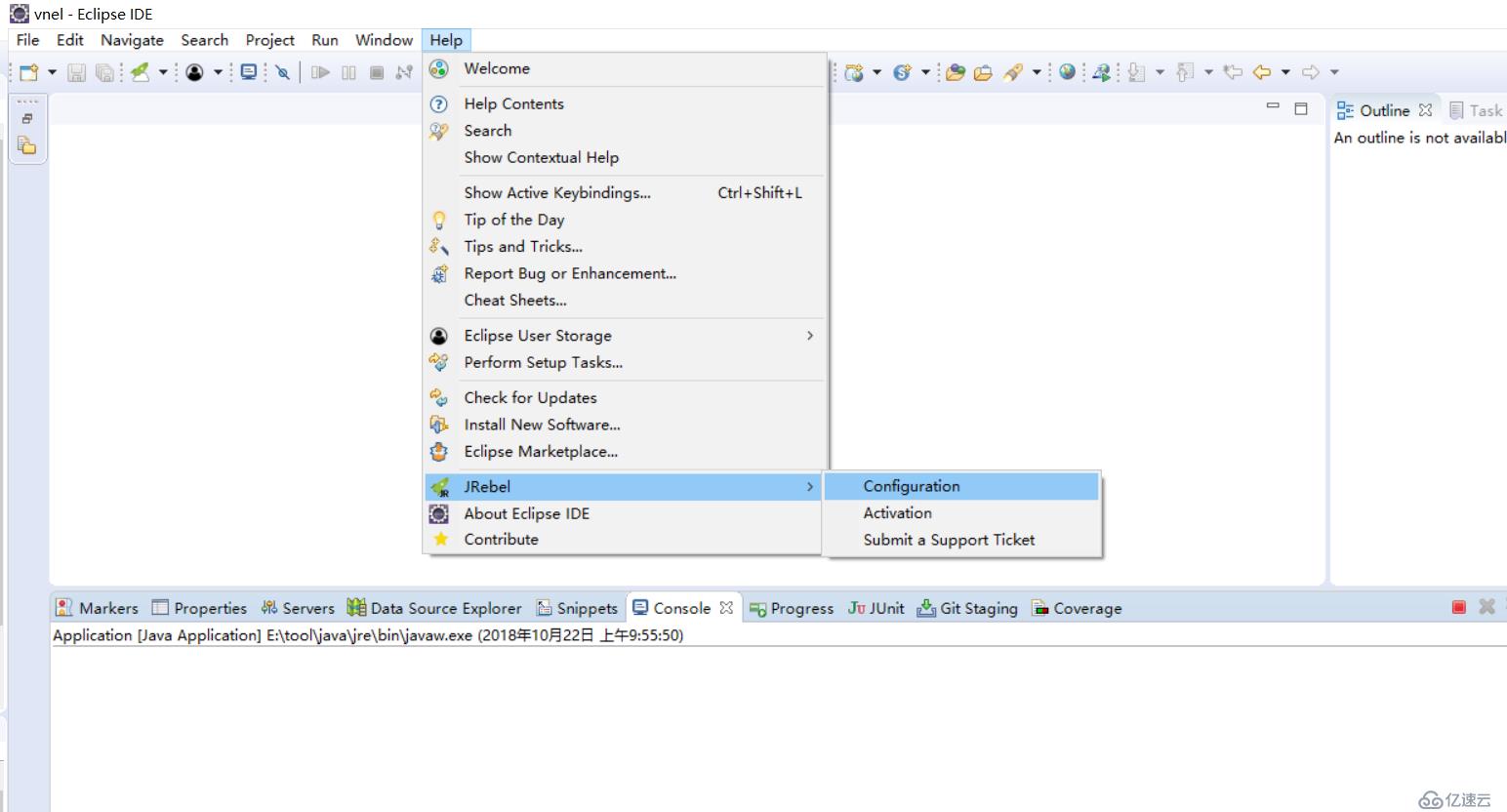Click the new web project toolbar icon
Image resolution: width=1507 pixels, height=812 pixels.
854,72
